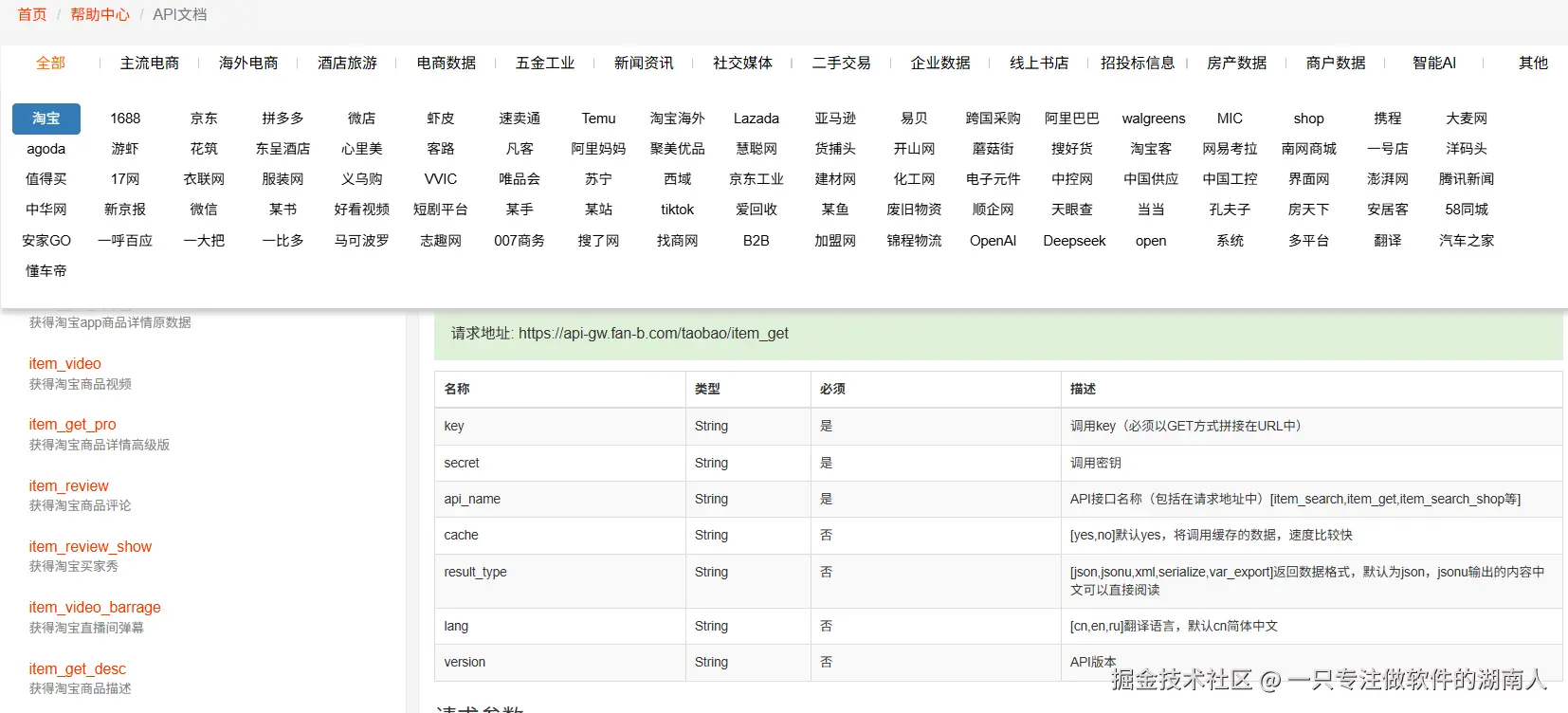Select the 其他 category tab
Image resolution: width=1568 pixels, height=713 pixels.
tap(1533, 63)
